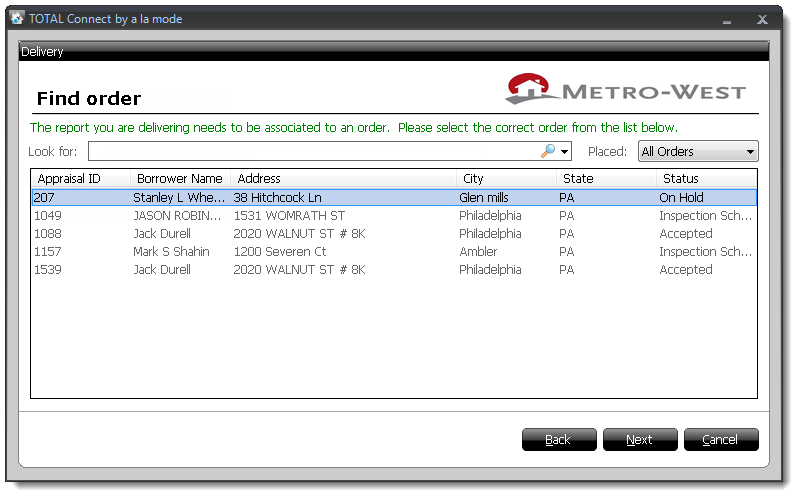Screen dimensions: 803x502
Task: Click the magnifier search icon
Action: point(547,151)
